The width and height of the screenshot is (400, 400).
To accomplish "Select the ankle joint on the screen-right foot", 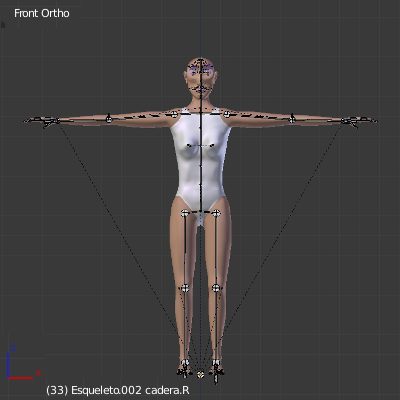I will tap(216, 362).
